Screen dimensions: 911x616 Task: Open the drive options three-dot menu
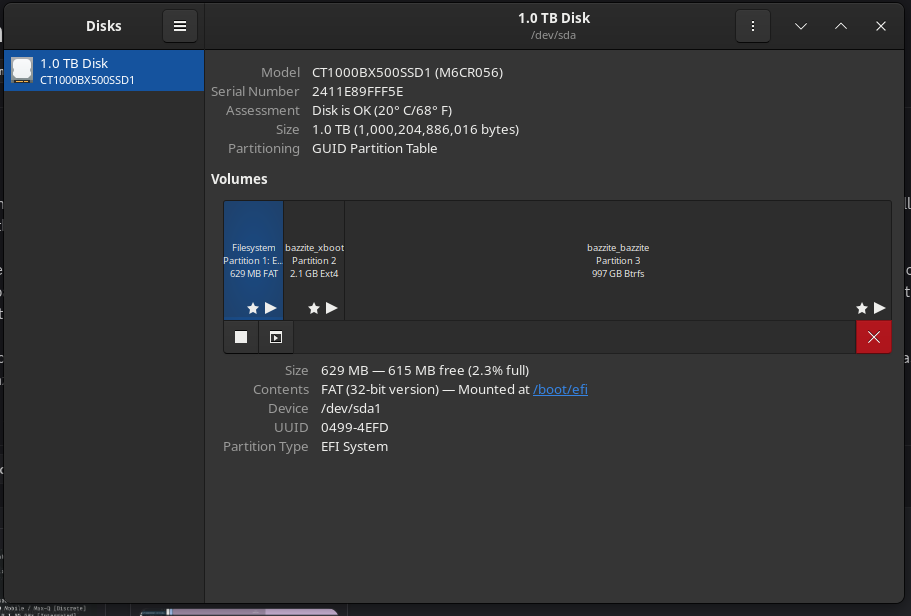pyautogui.click(x=752, y=26)
